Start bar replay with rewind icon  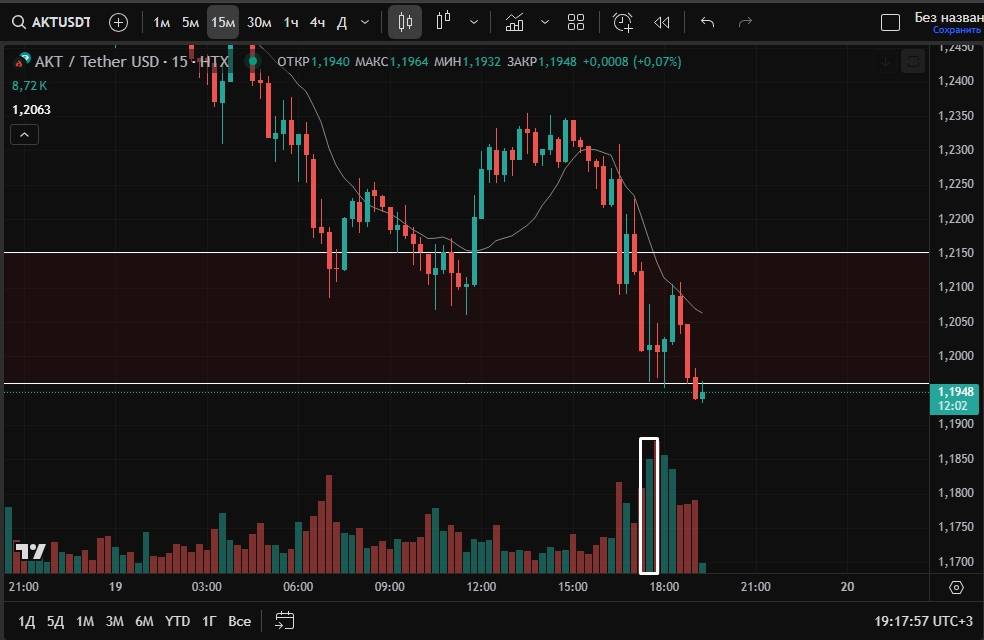click(x=661, y=22)
